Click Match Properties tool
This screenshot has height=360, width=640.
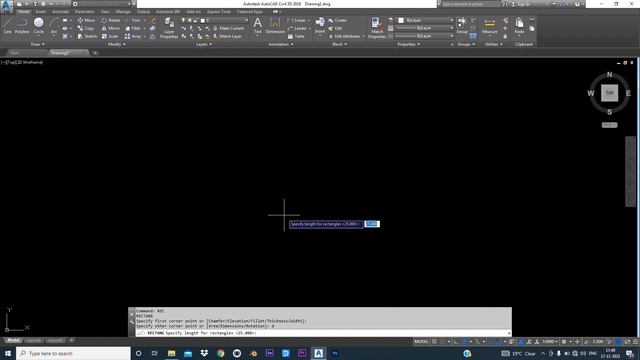coord(376,28)
